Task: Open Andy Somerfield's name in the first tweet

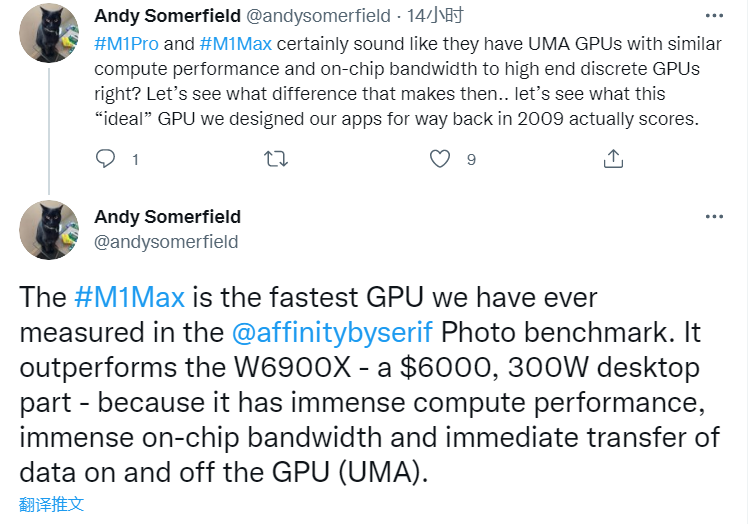Action: [x=167, y=17]
